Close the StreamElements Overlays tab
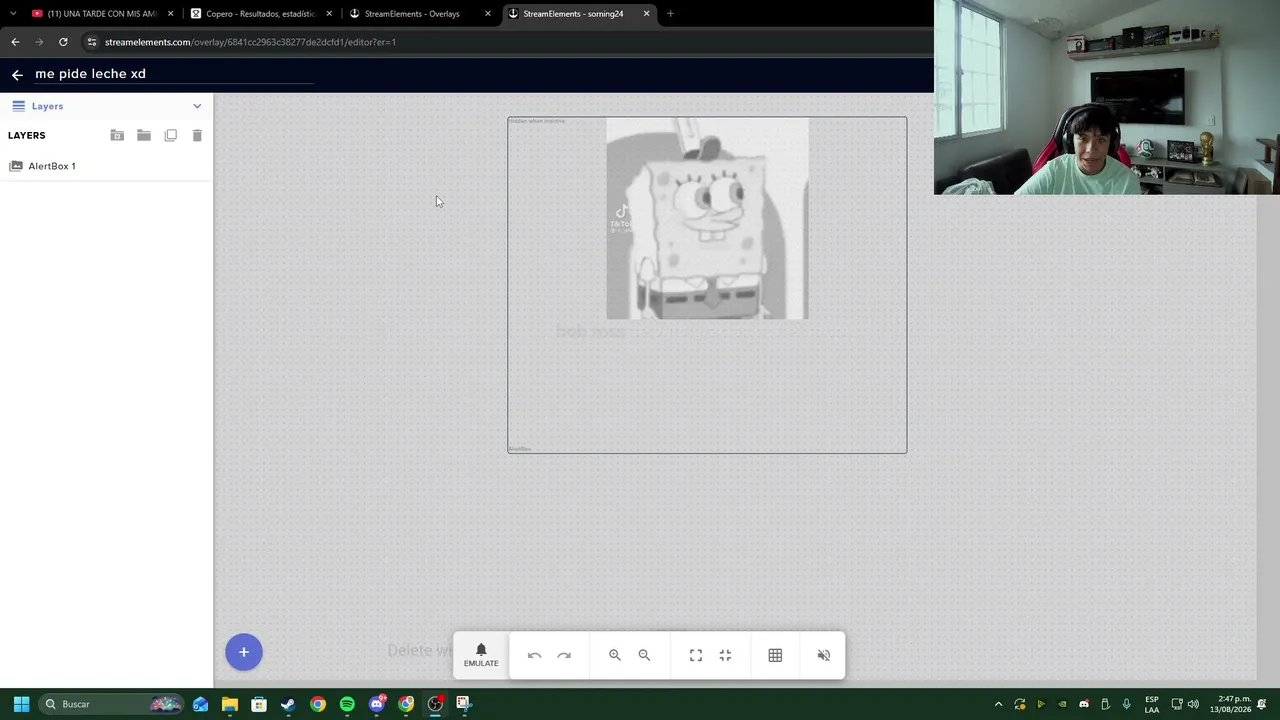This screenshot has width=1280, height=720. pos(488,14)
